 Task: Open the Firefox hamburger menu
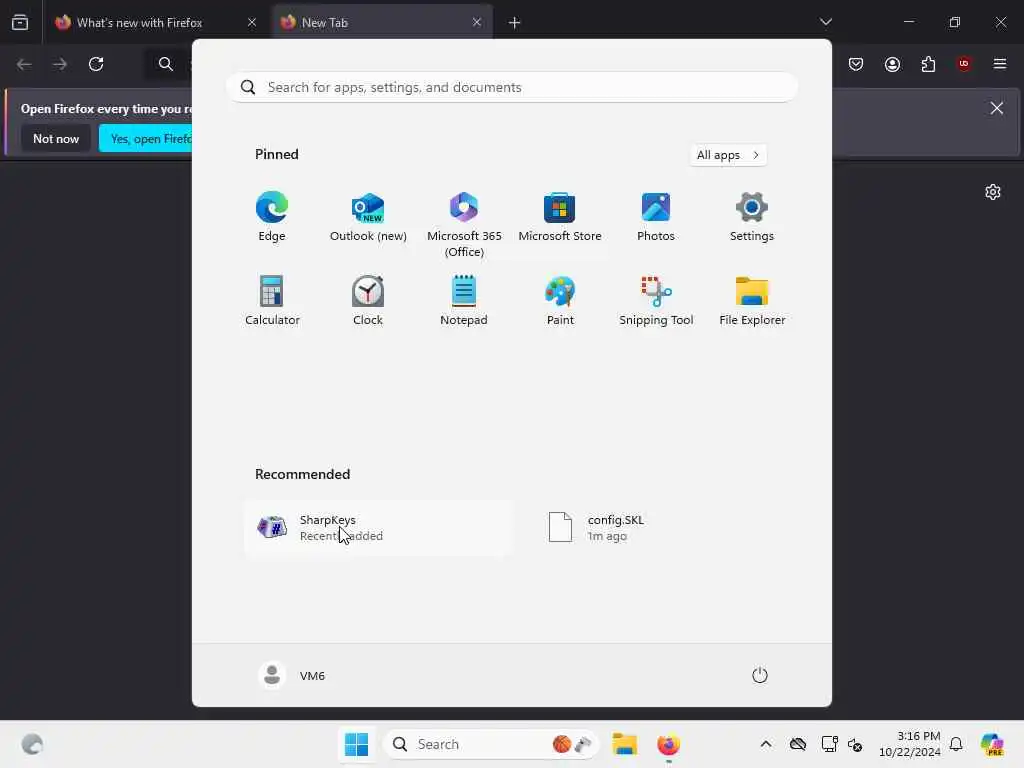1000,64
